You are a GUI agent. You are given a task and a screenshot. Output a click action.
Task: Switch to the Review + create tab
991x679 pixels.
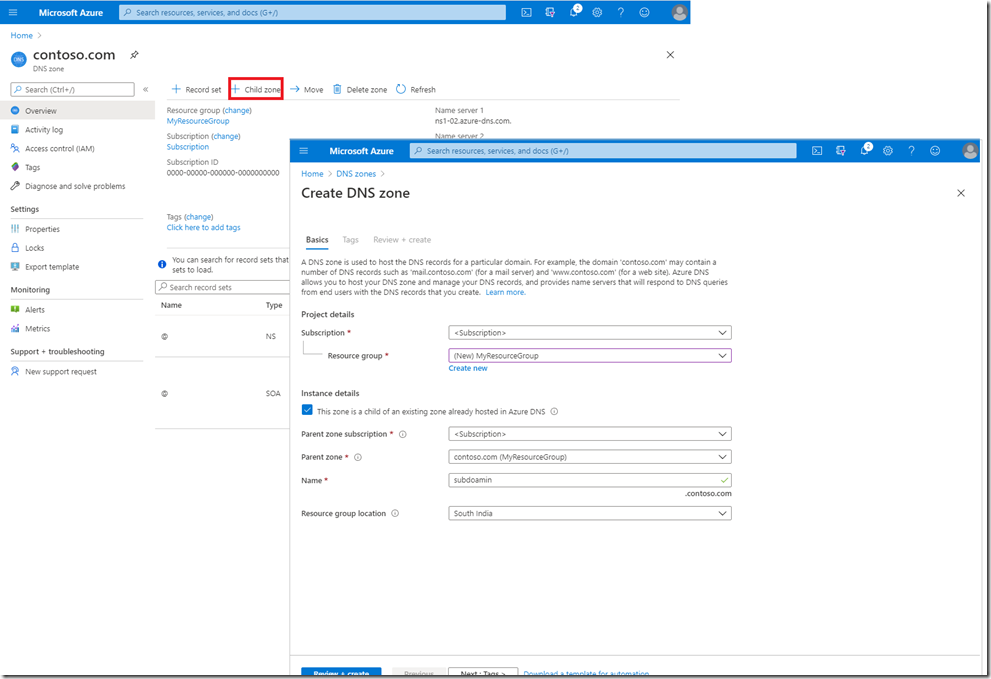coord(402,240)
